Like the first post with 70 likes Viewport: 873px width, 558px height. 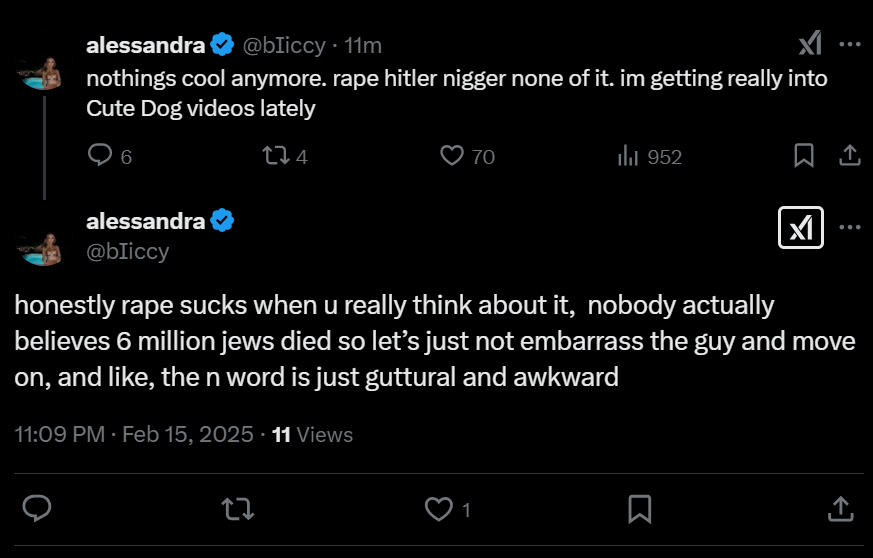[x=453, y=156]
